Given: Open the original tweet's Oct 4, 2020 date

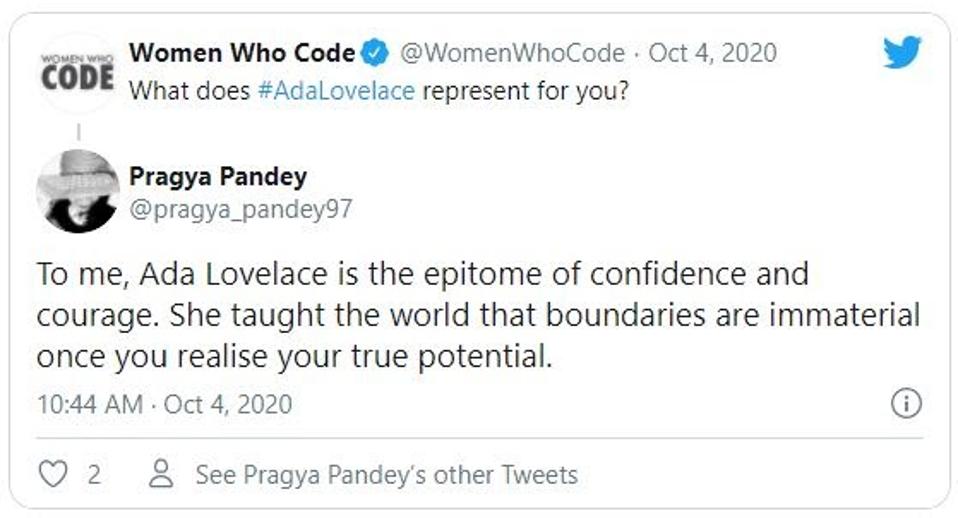Looking at the screenshot, I should (712, 52).
